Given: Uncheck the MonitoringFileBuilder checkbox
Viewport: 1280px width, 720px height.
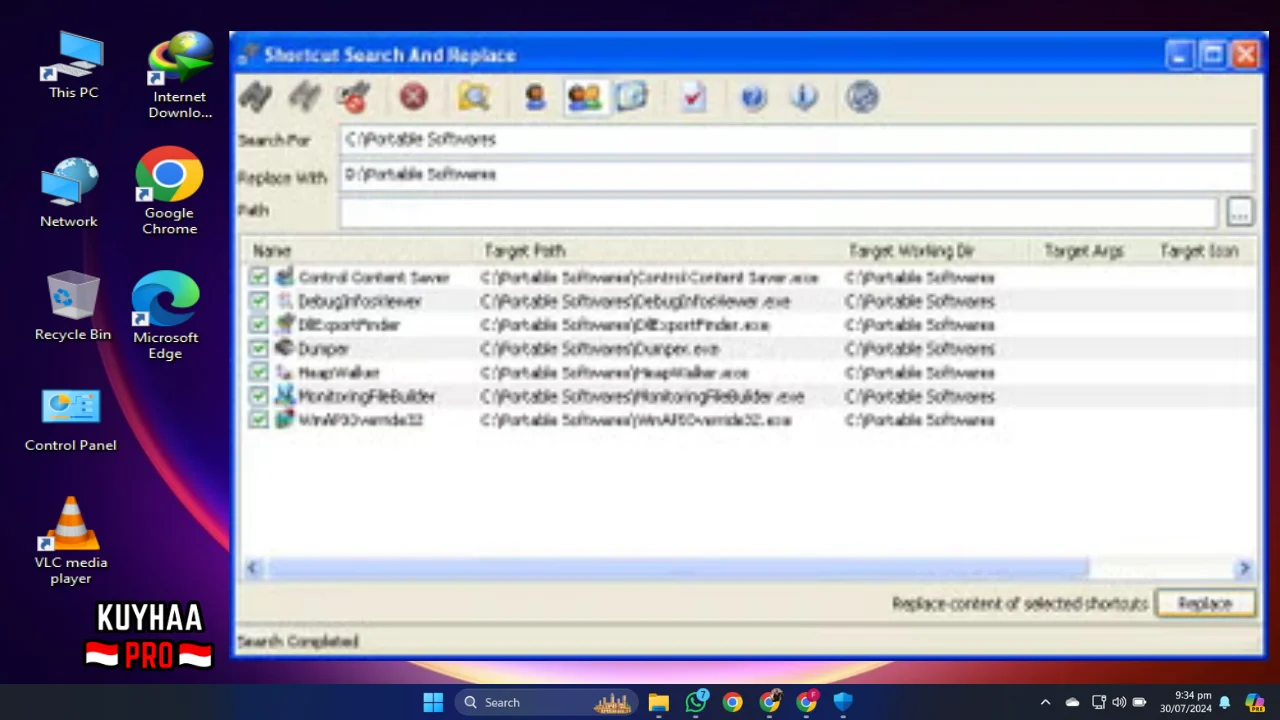Looking at the screenshot, I should coord(259,396).
